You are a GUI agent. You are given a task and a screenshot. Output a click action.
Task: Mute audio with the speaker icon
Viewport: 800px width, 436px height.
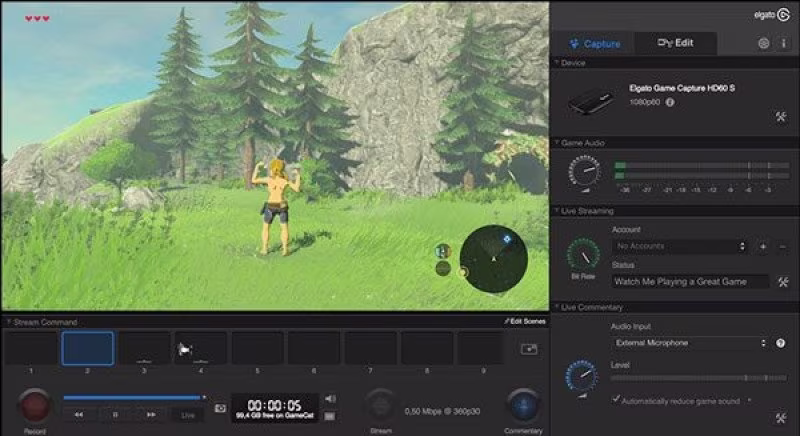click(331, 399)
